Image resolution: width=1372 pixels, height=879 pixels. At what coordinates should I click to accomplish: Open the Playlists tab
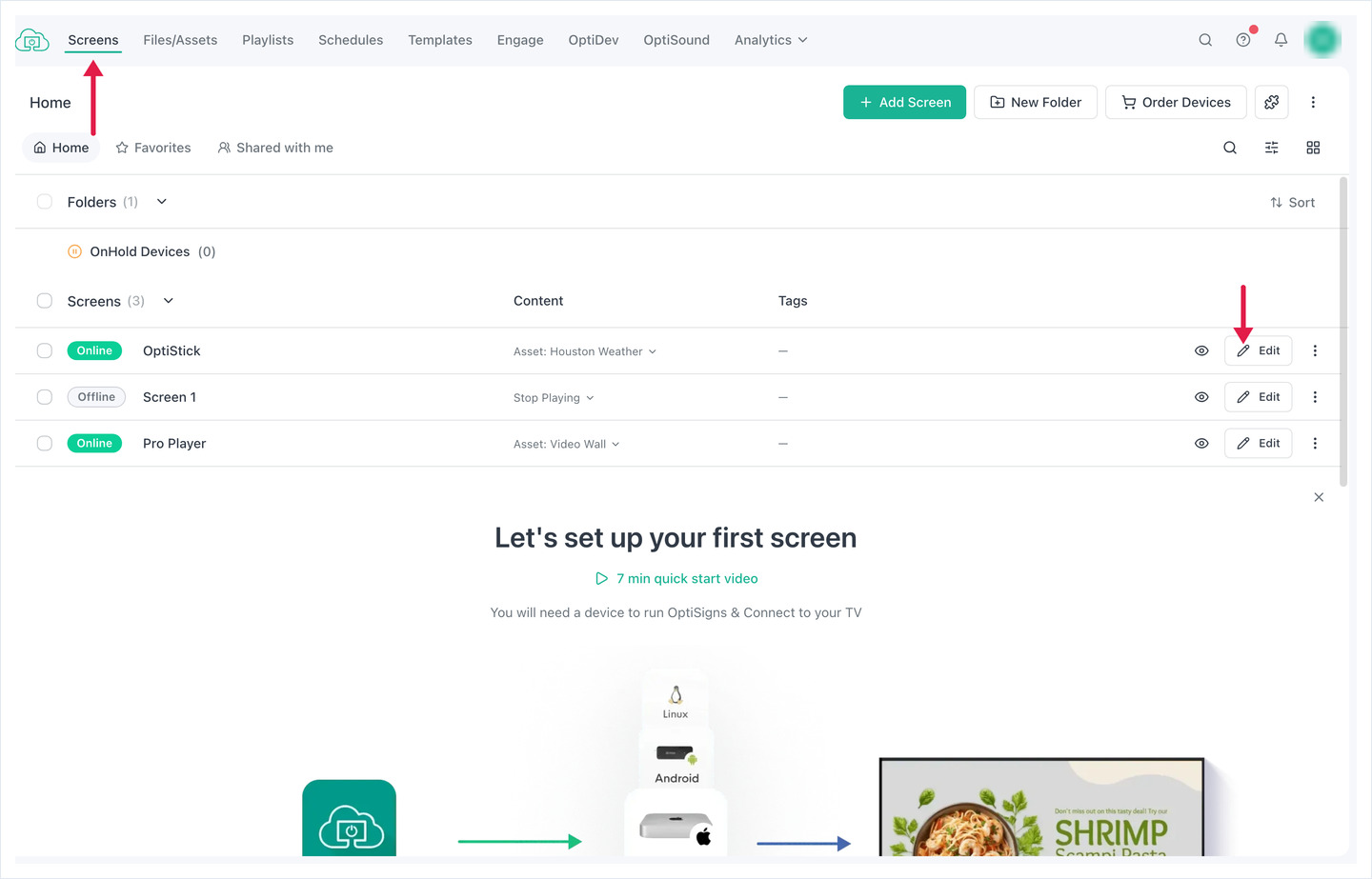(x=268, y=40)
